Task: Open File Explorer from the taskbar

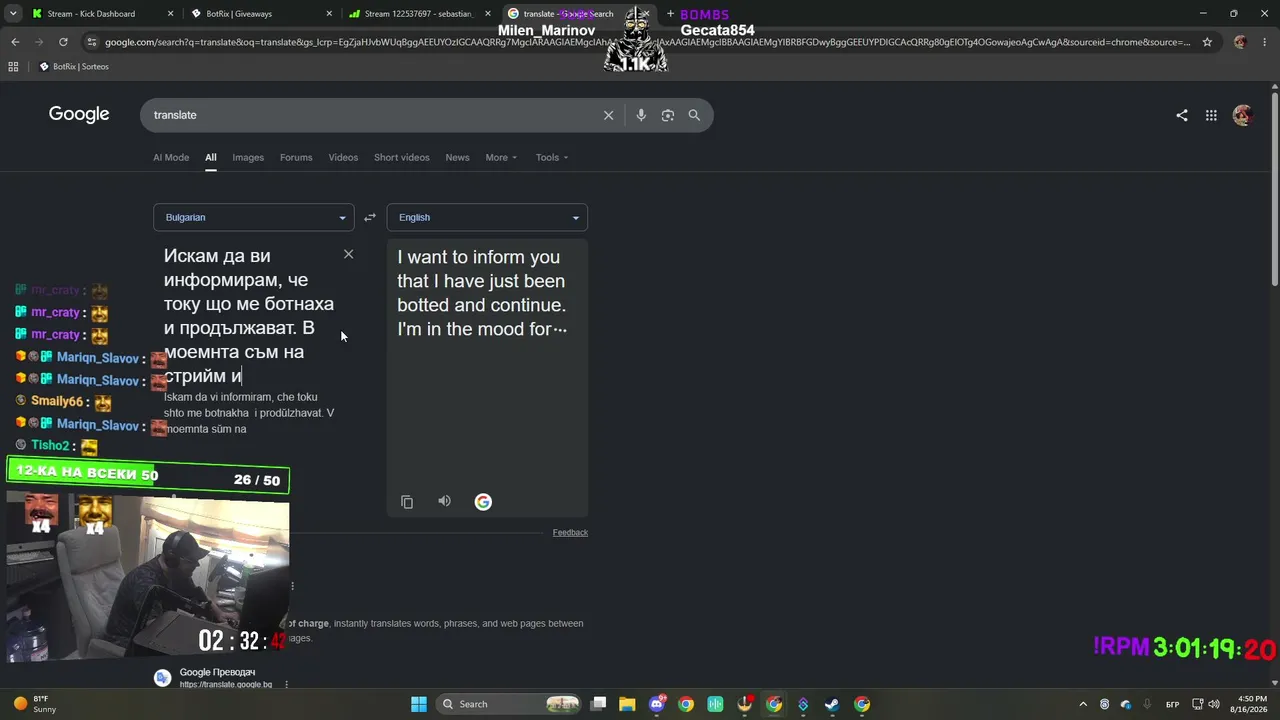Action: tap(627, 704)
